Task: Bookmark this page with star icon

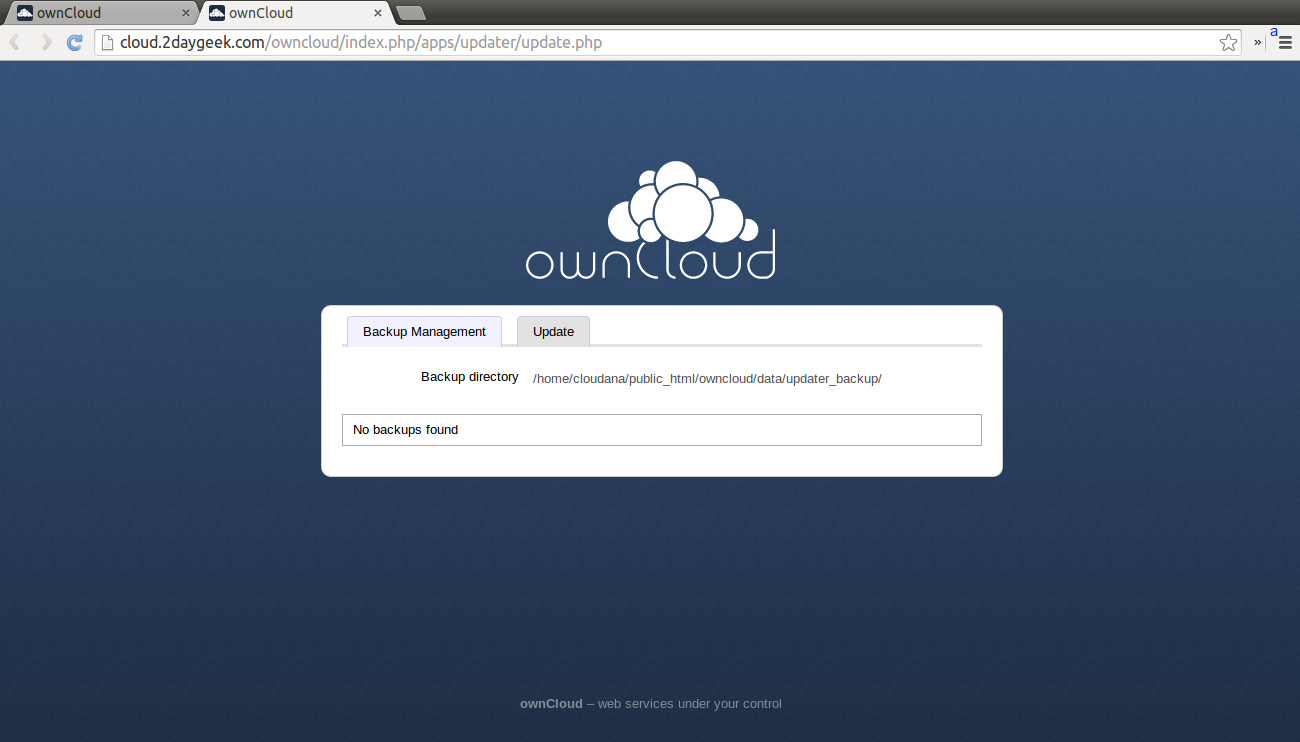Action: [1228, 42]
